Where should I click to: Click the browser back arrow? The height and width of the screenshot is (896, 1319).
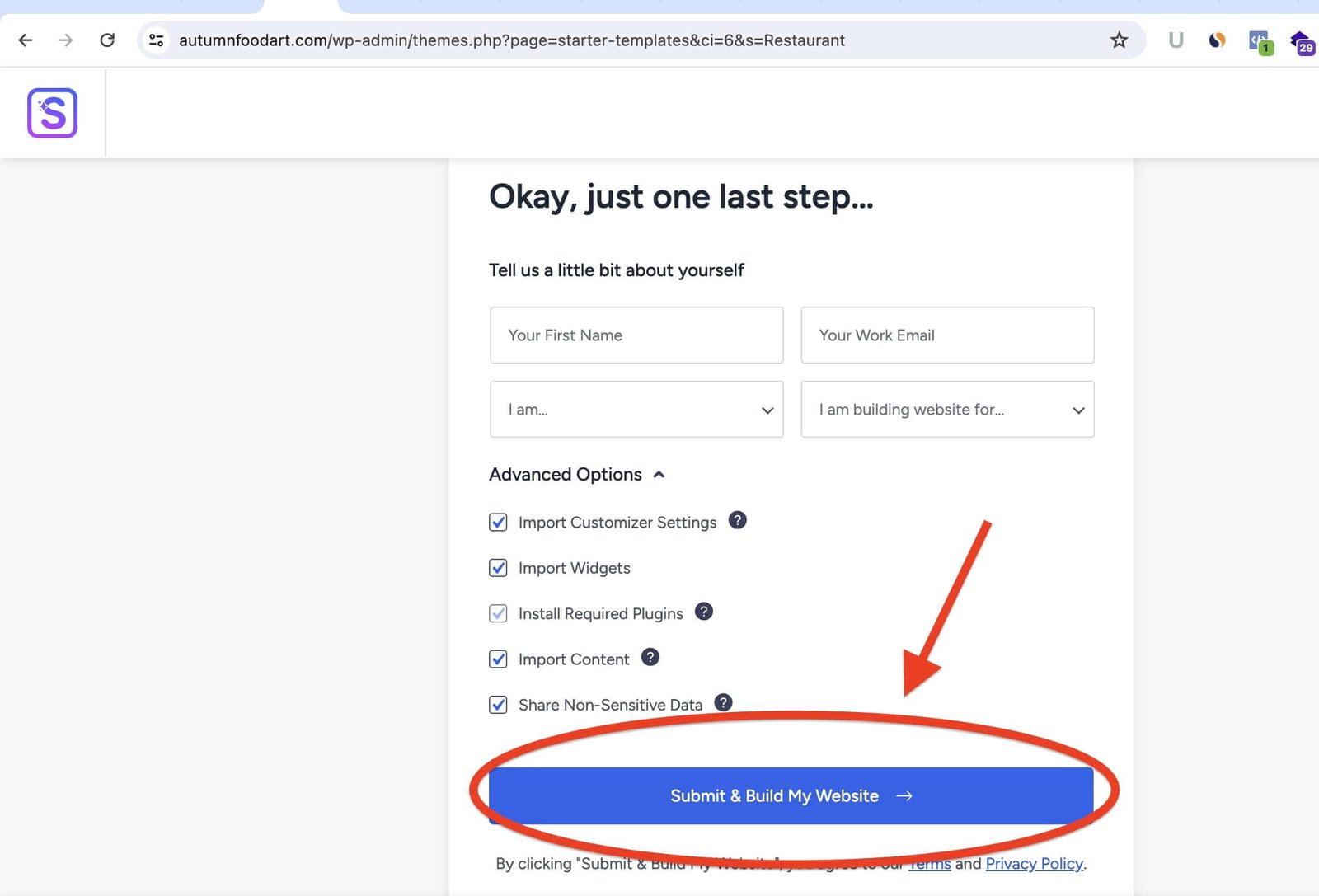(x=26, y=40)
